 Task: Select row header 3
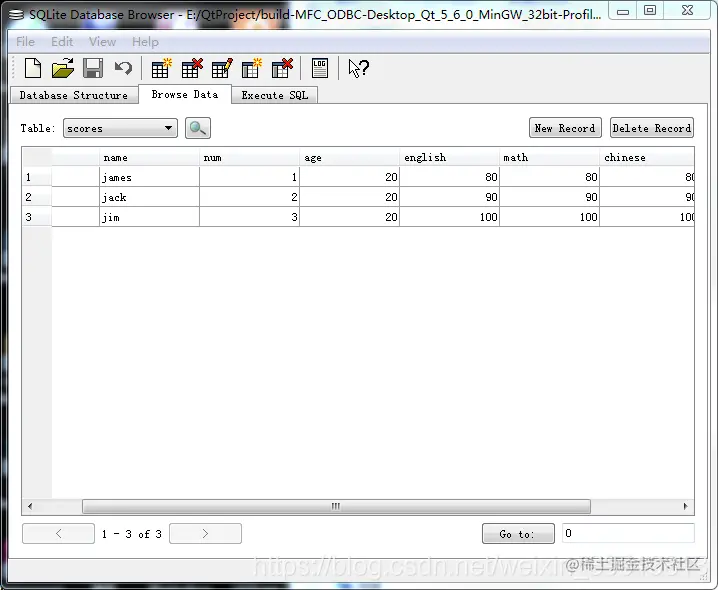pyautogui.click(x=37, y=217)
